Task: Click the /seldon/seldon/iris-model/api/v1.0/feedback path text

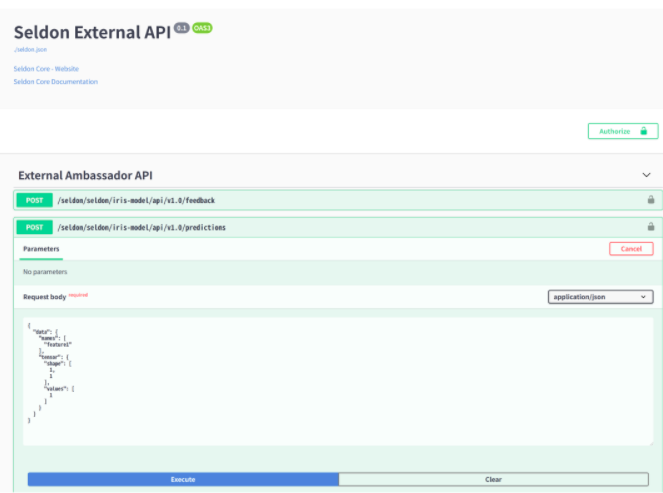Action: tap(136, 200)
